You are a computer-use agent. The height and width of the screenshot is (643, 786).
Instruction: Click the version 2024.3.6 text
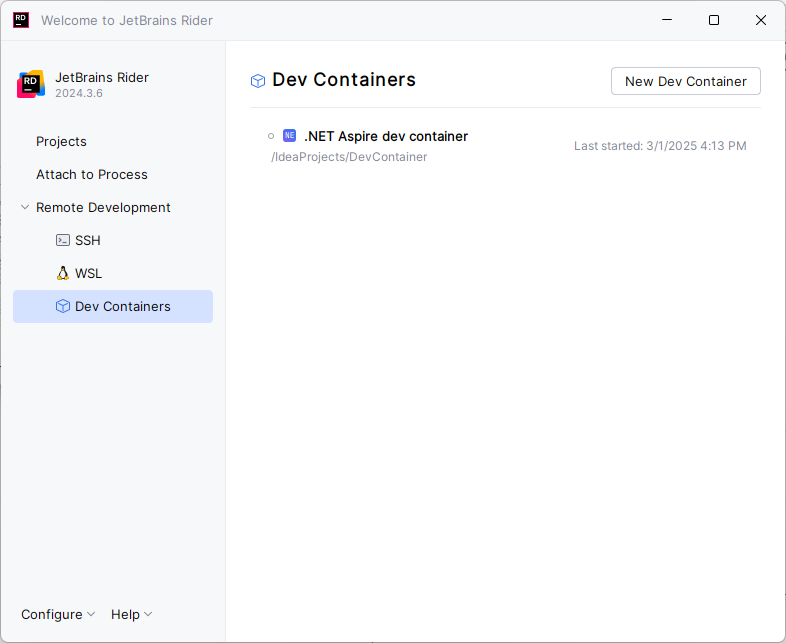pos(79,93)
